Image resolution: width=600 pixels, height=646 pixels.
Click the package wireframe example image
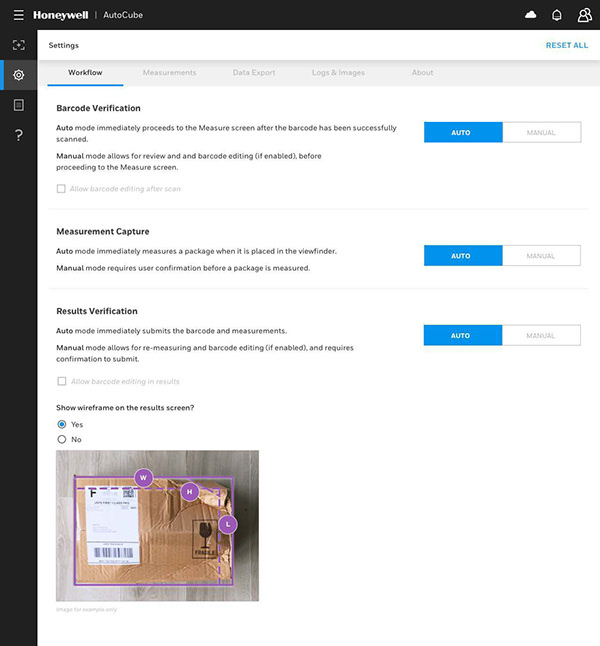click(157, 525)
